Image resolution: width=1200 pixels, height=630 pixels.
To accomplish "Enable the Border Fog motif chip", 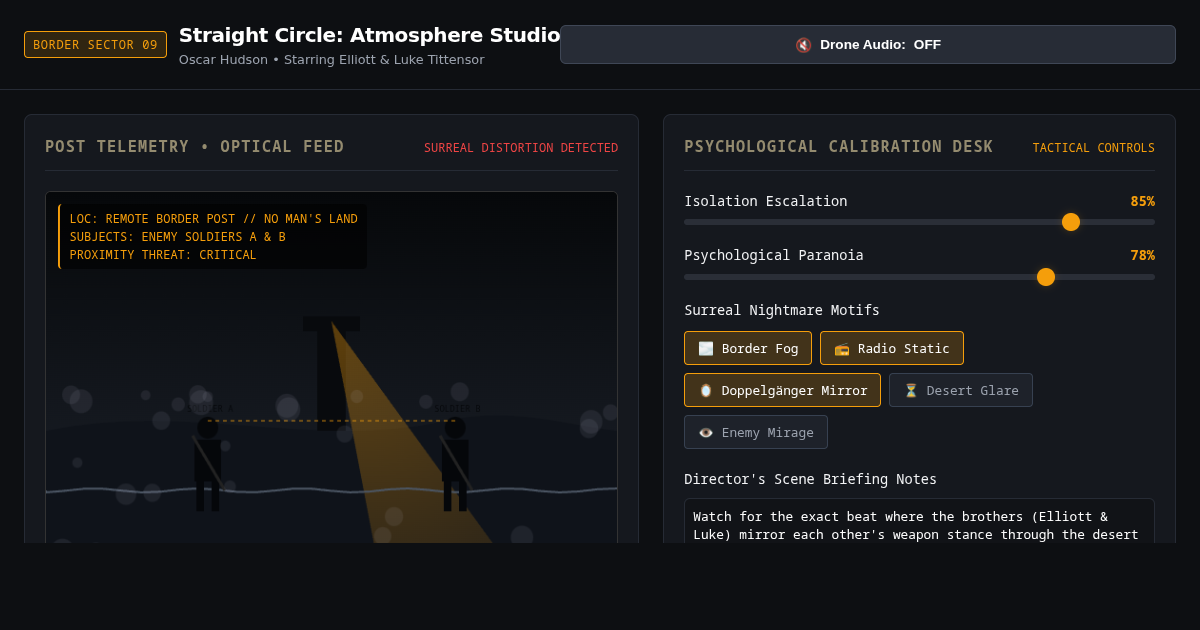I will pyautogui.click(x=748, y=348).
